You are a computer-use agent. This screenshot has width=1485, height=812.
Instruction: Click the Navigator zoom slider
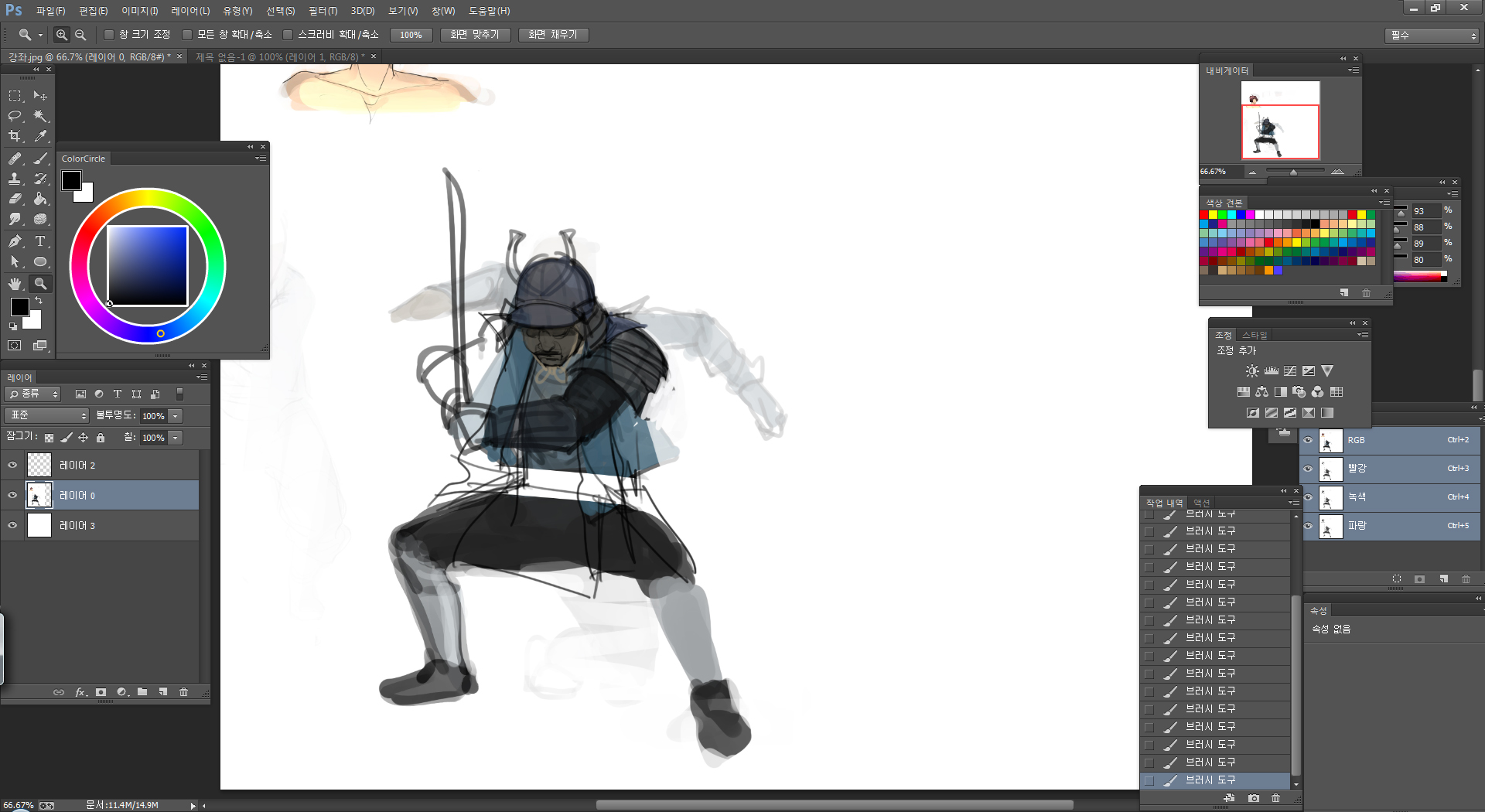point(1294,172)
